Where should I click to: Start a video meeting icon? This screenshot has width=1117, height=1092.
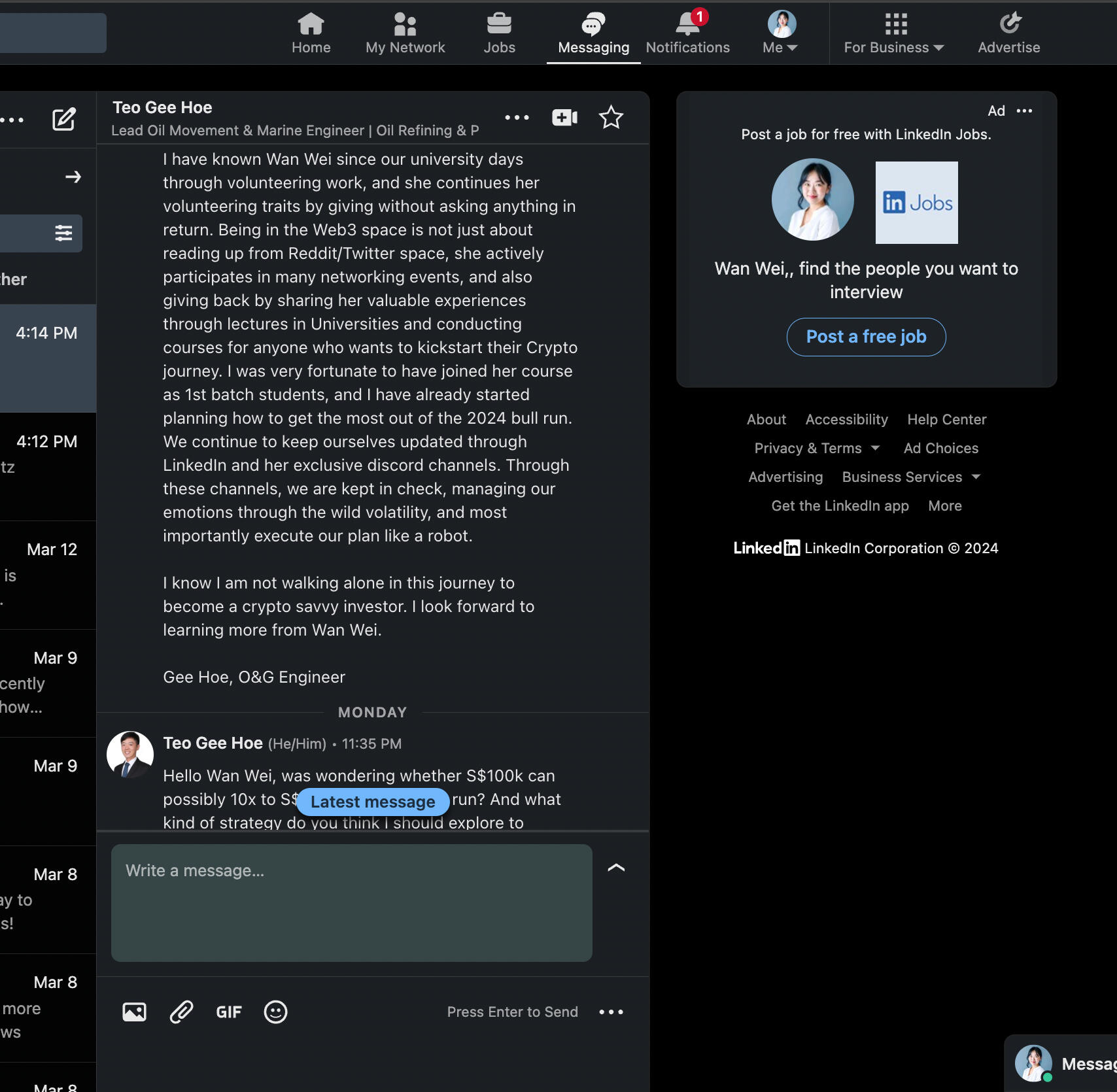(564, 118)
